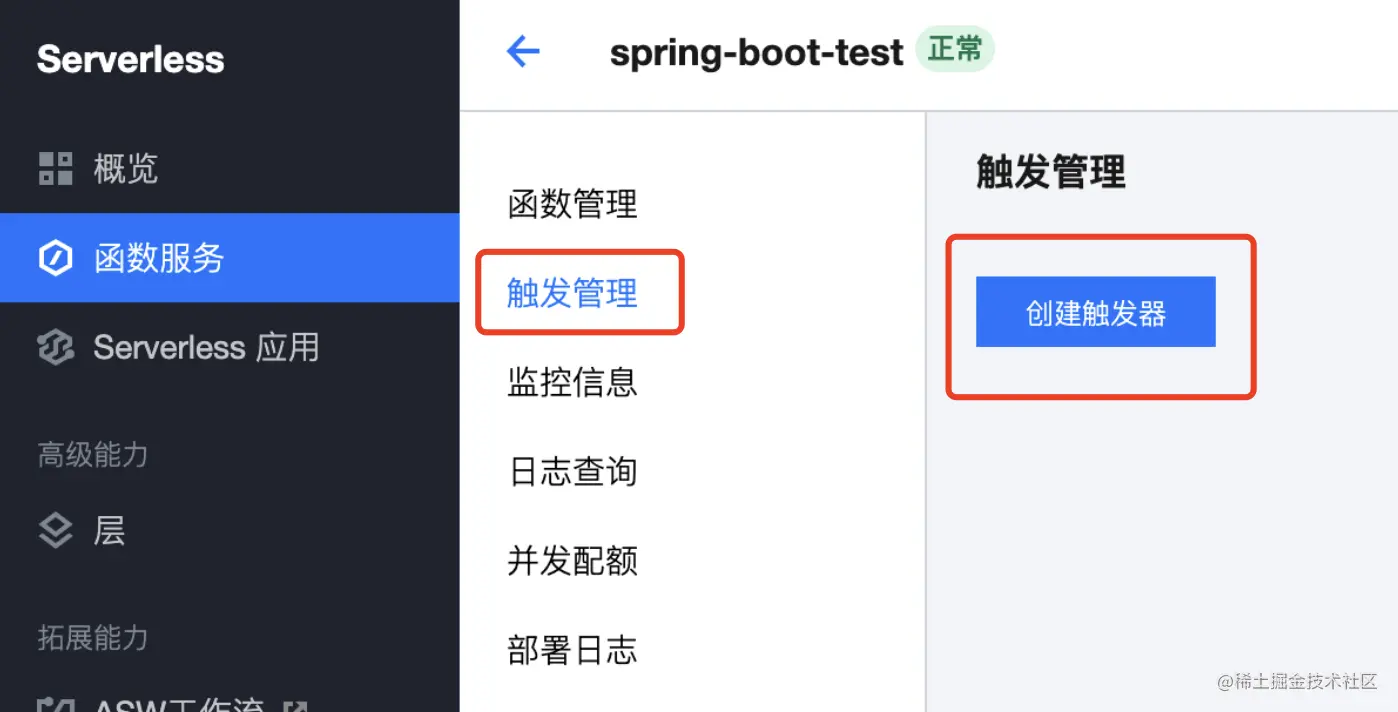Open the 日志查询 tab
This screenshot has height=712, width=1398.
tap(572, 471)
